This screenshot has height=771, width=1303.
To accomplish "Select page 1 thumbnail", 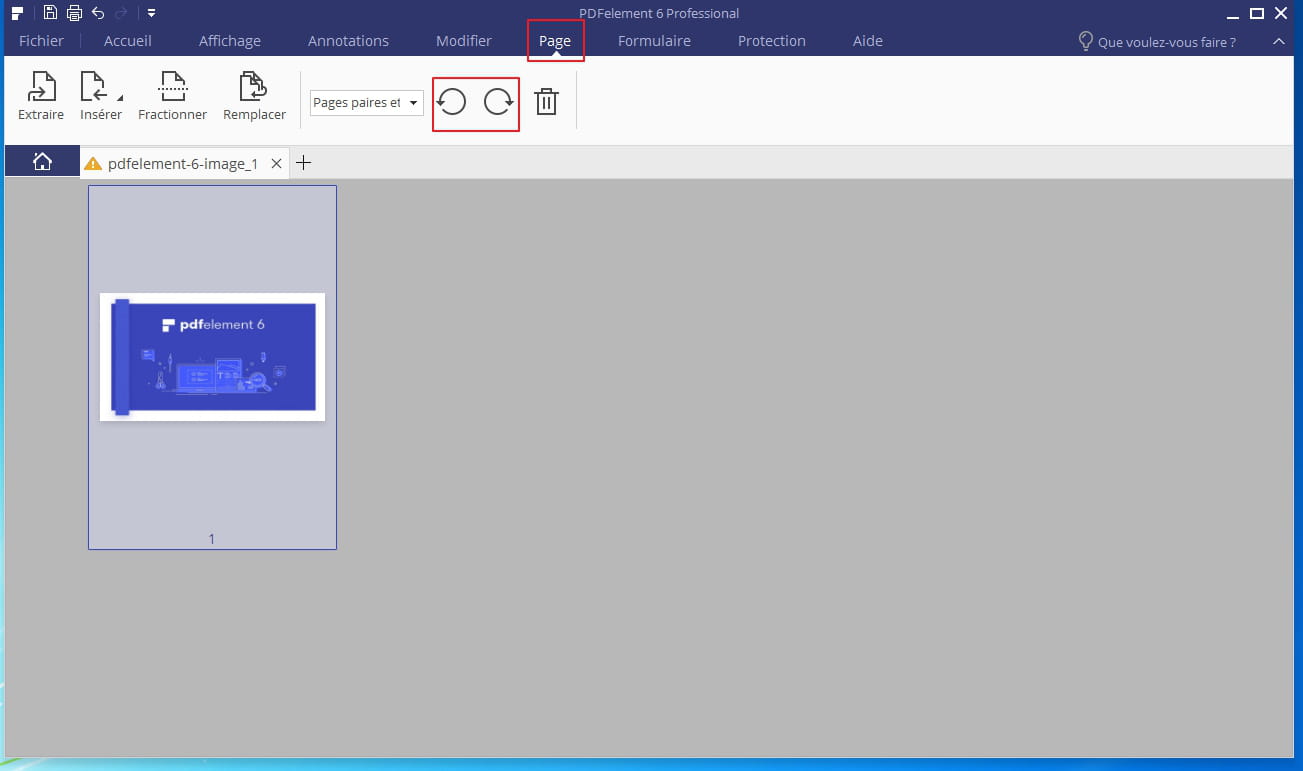I will click(x=212, y=367).
